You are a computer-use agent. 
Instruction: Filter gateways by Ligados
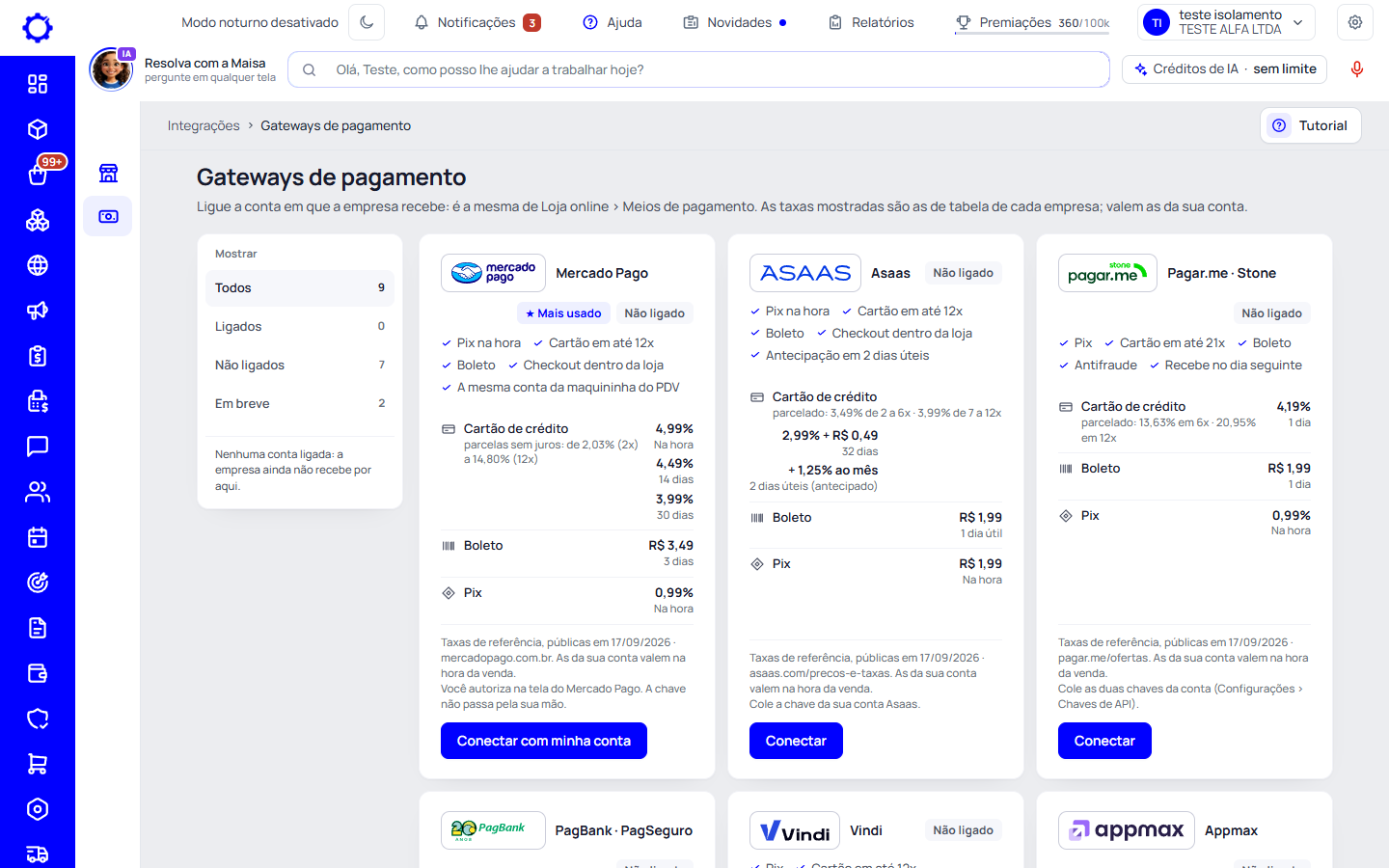coord(300,327)
